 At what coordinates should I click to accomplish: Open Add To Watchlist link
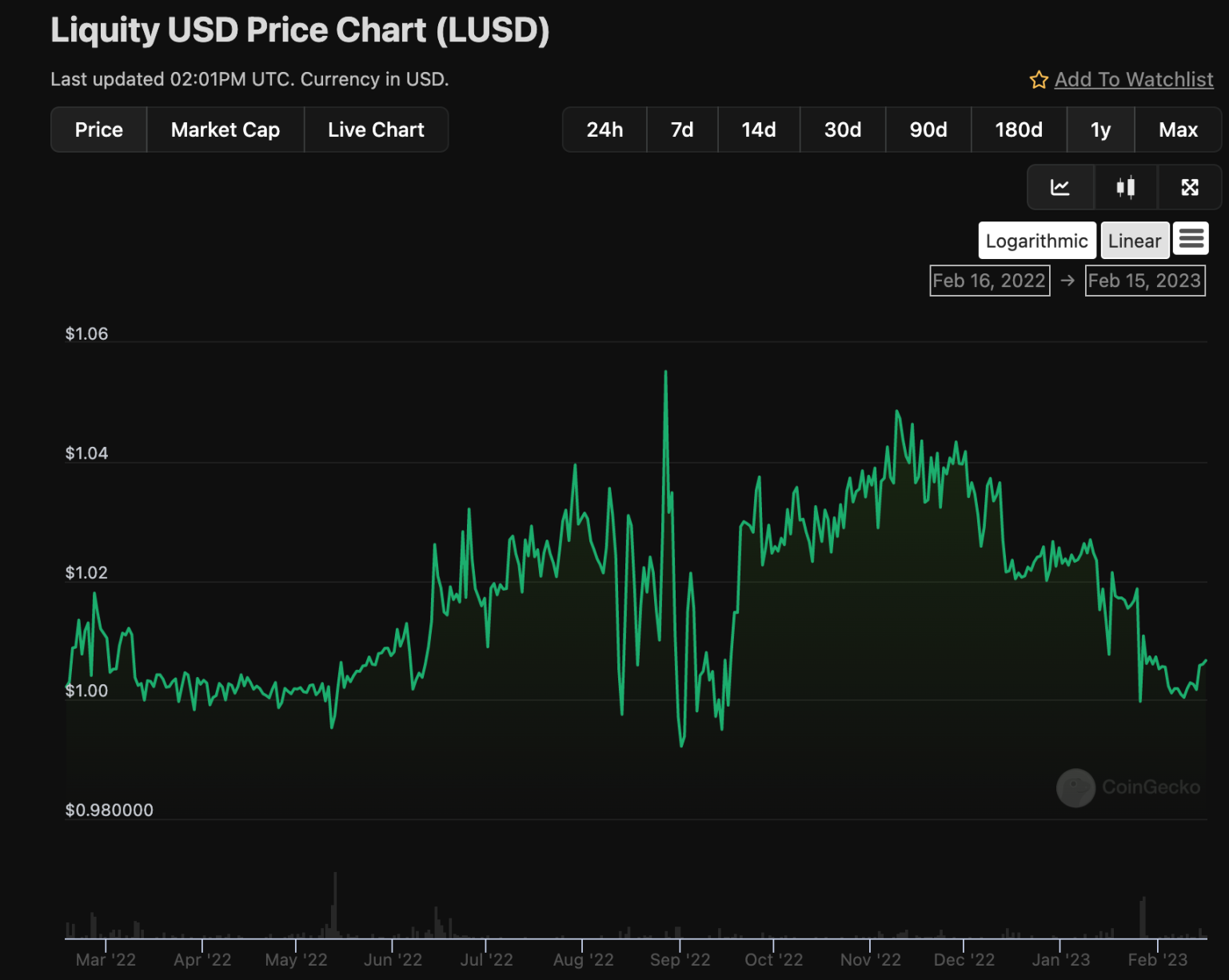coord(1134,80)
